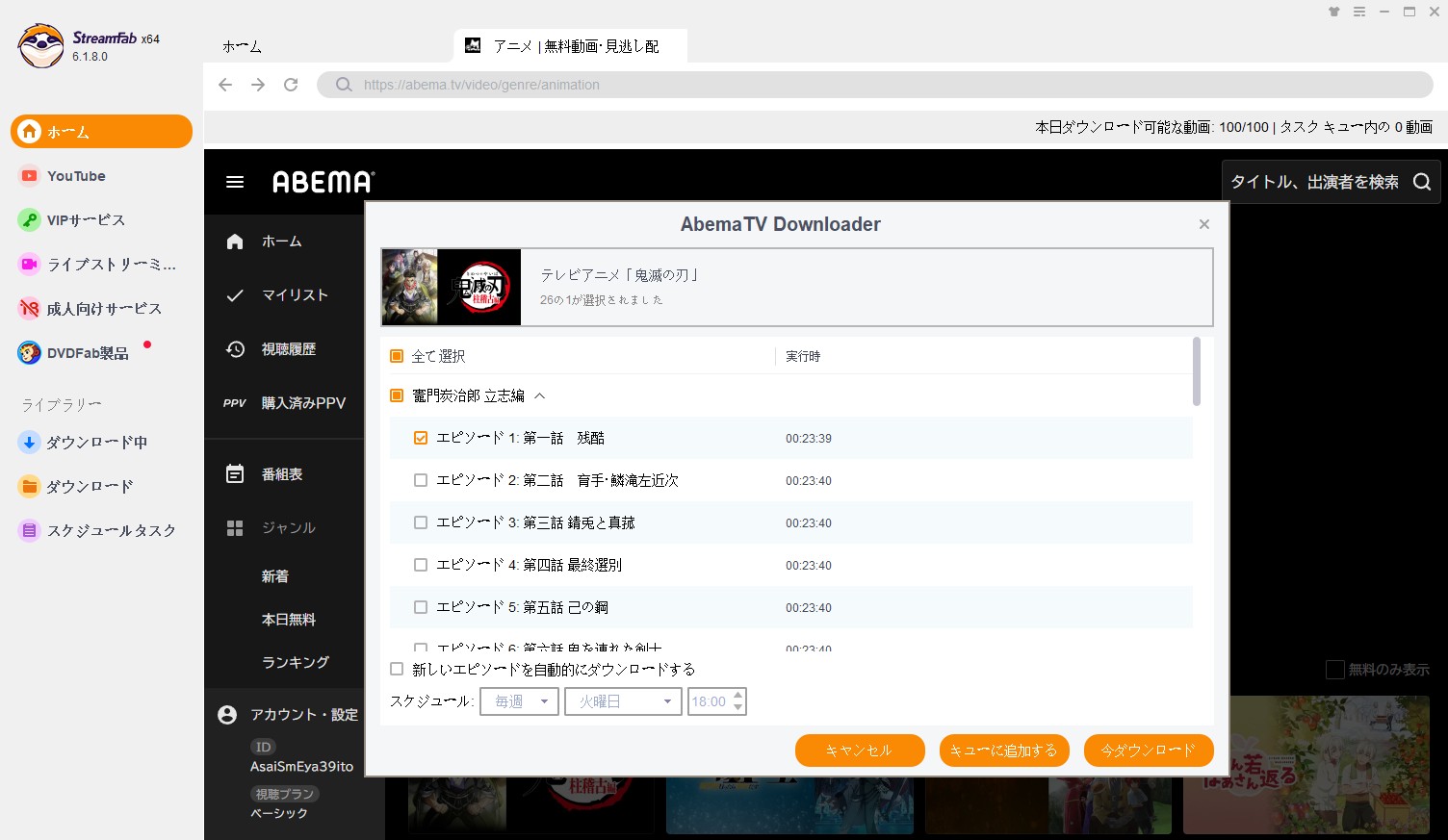
Task: Click the 00:23:39 duration of episode 1
Action: [809, 438]
